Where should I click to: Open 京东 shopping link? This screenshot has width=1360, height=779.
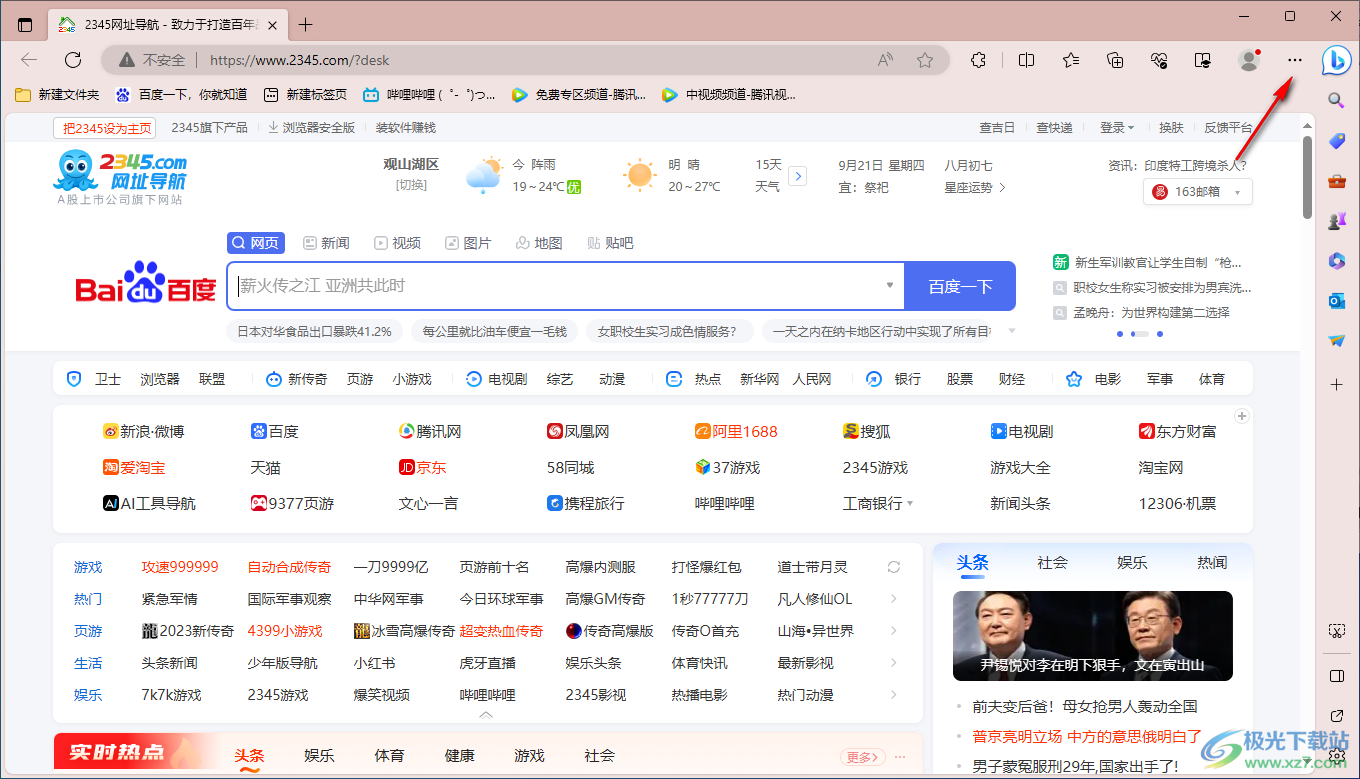tap(423, 468)
